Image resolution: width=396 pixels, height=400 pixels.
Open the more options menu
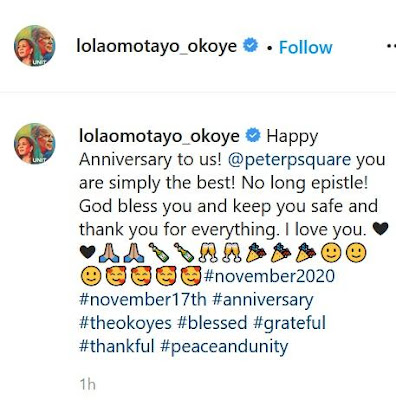(x=391, y=46)
